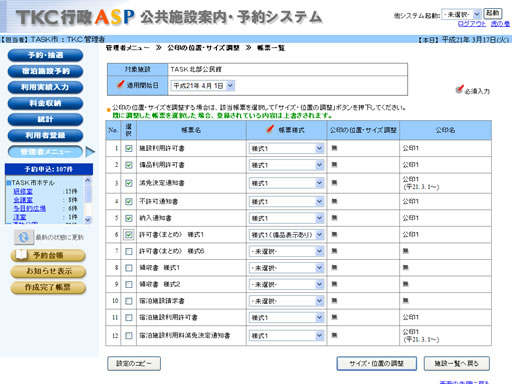
Task: Uncheck the row 4 不許可通知書 checkbox
Action: 129,202
